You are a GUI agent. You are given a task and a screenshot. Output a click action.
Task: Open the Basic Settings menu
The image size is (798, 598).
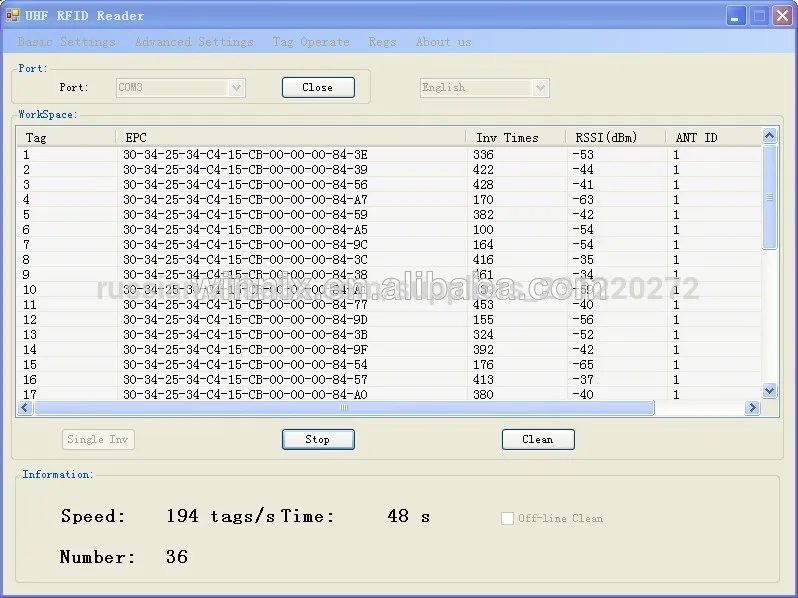click(x=66, y=42)
